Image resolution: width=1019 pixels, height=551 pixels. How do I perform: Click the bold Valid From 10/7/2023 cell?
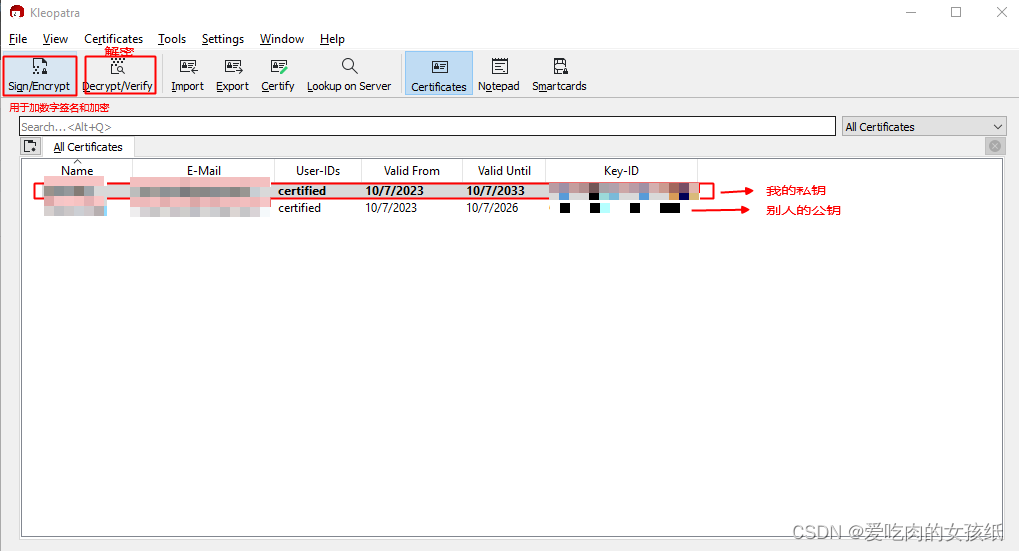point(394,191)
